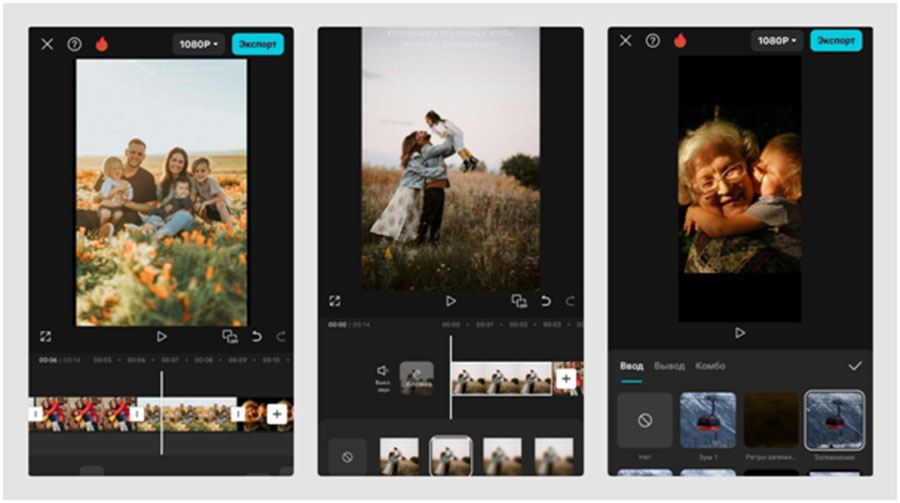Confirm the animation with the checkmark
Image resolution: width=900 pixels, height=503 pixels.
coord(854,366)
